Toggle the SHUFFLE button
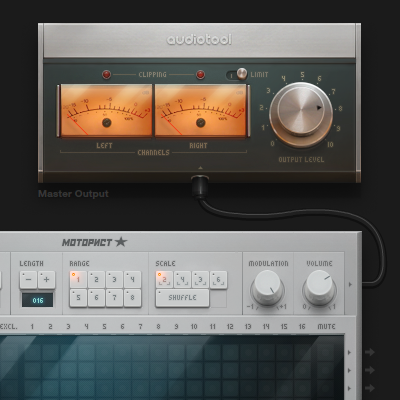 click(x=182, y=298)
